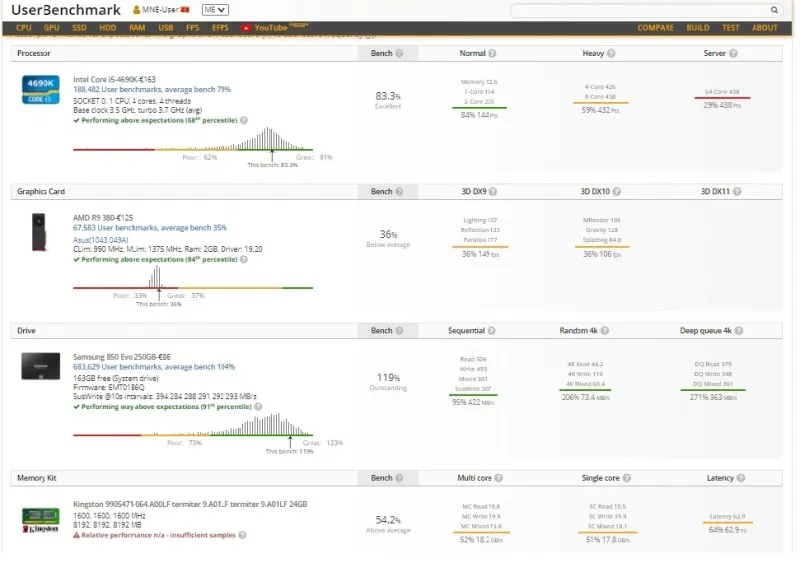Open the Asus(1043 049A) link
800x572 pixels.
[x=101, y=240]
